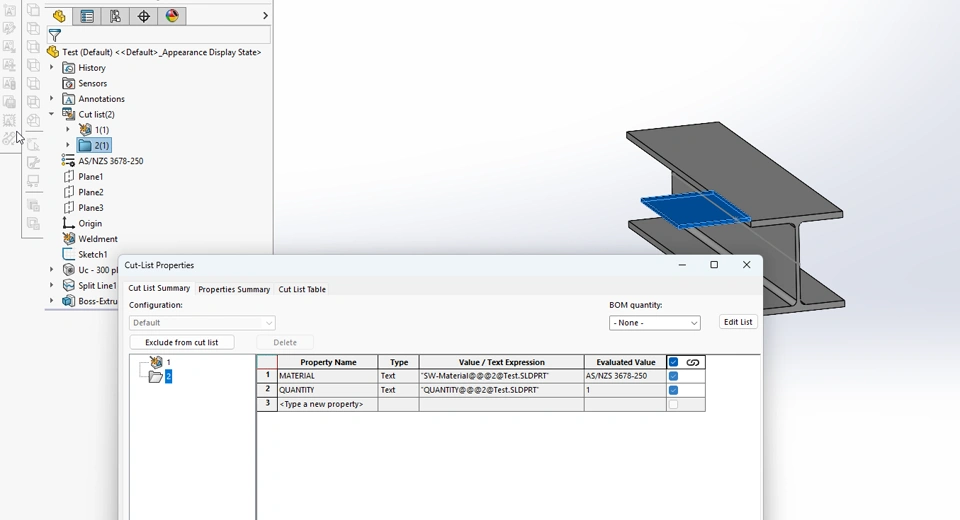Close the Cut-List Properties dialog
Screen dimensions: 960x520
coord(746,265)
